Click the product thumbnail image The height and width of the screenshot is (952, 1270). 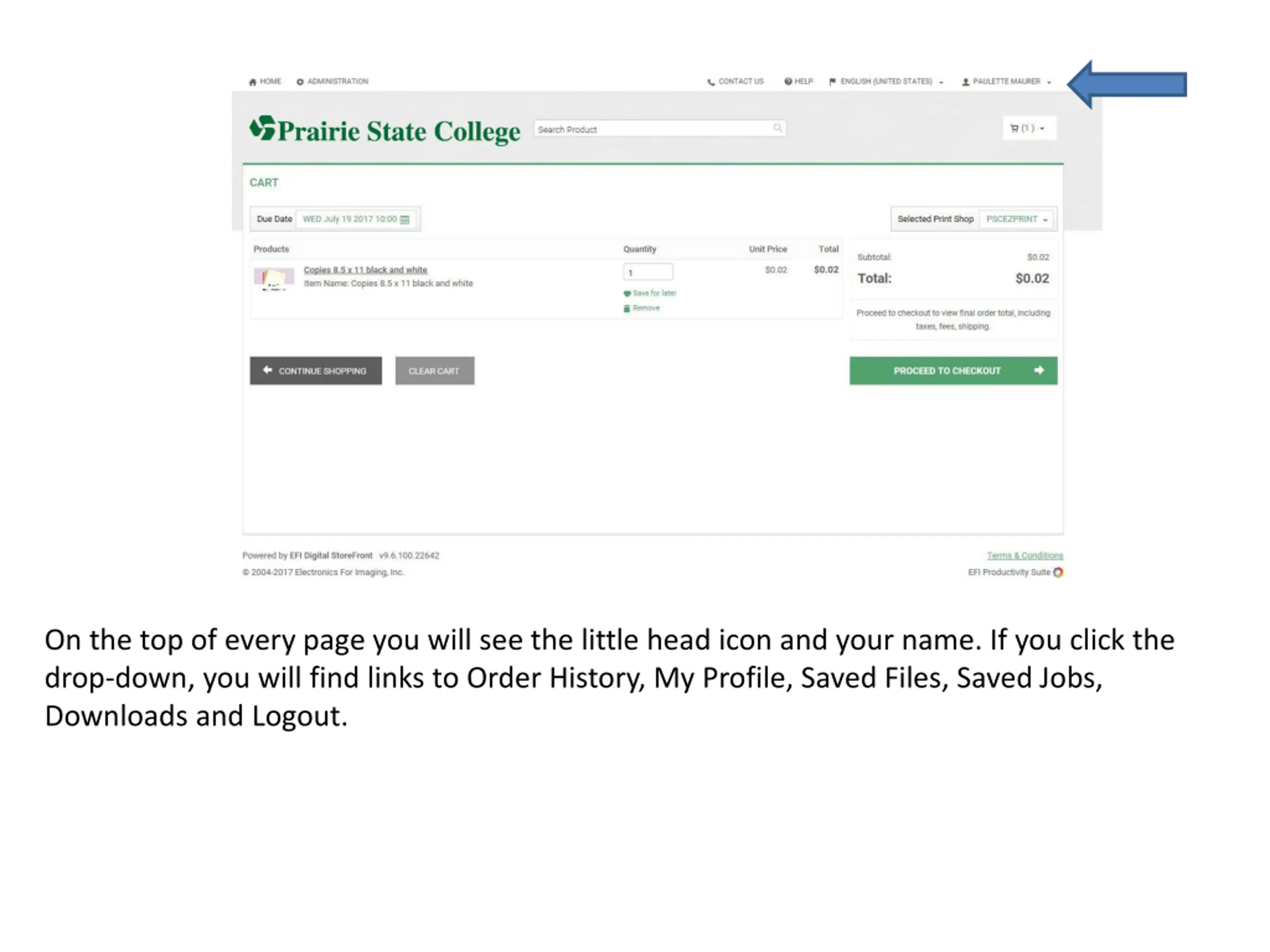click(274, 279)
